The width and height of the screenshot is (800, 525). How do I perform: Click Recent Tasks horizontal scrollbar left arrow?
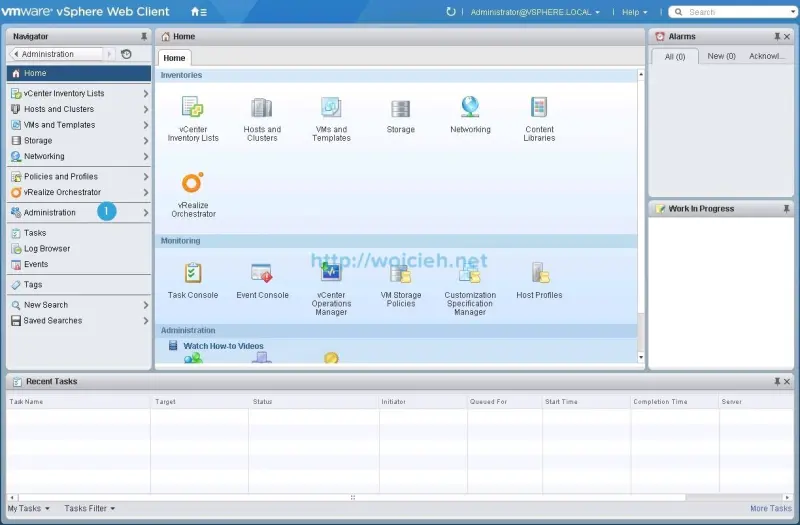point(12,497)
